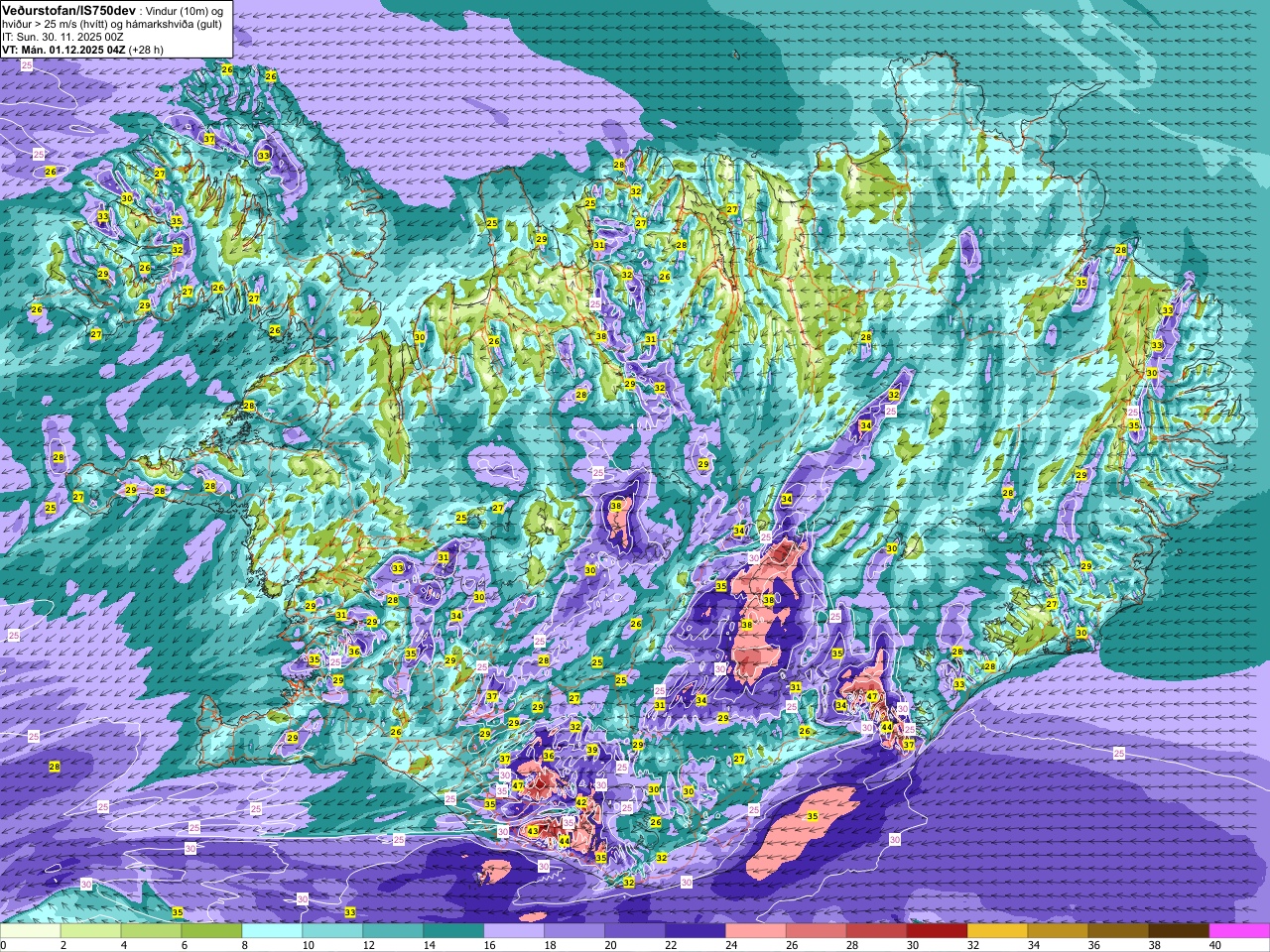Viewport: 1270px width, 952px height.
Task: Click the legend tick label '24'
Action: click(730, 945)
